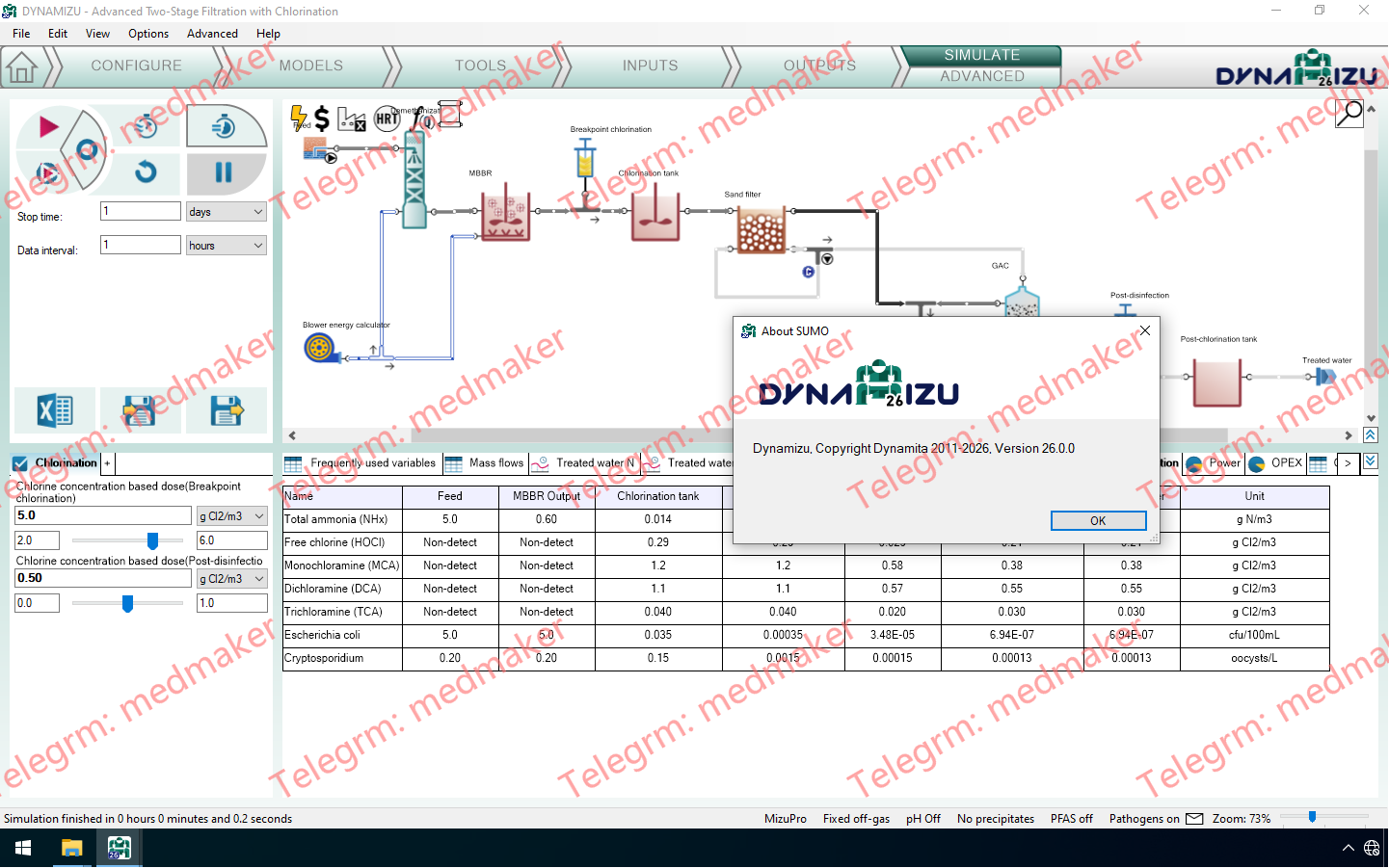The width and height of the screenshot is (1389, 868).
Task: Click the magnifier search icon on canvas
Action: 1349,113
